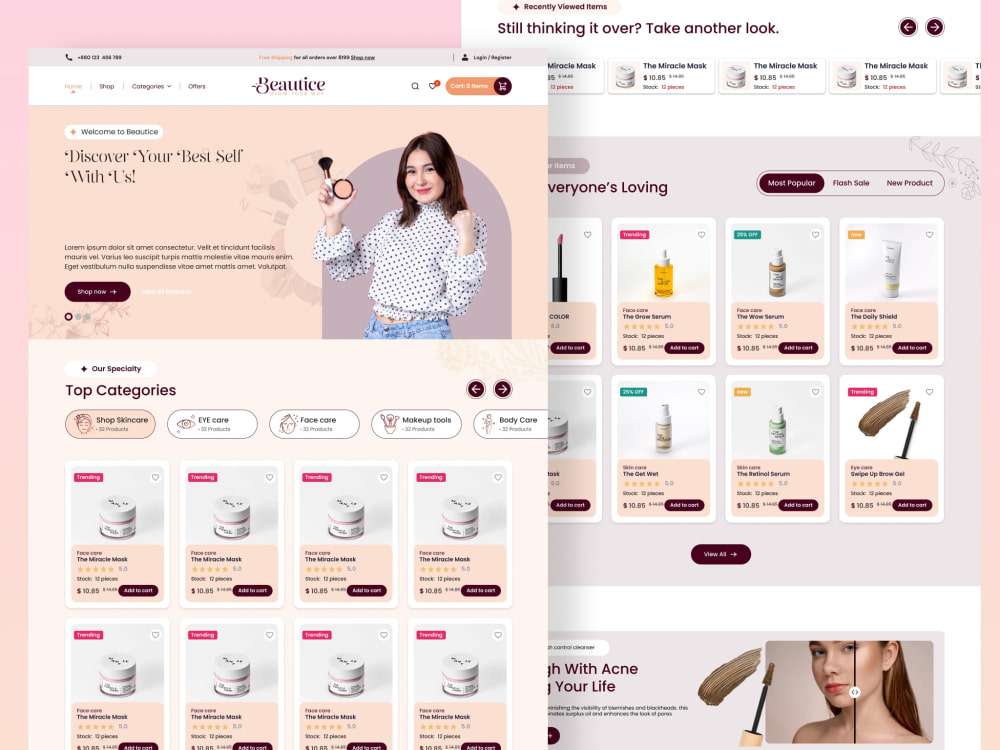Open search with the magnifier icon
Viewport: 1000px width, 750px height.
click(x=415, y=86)
